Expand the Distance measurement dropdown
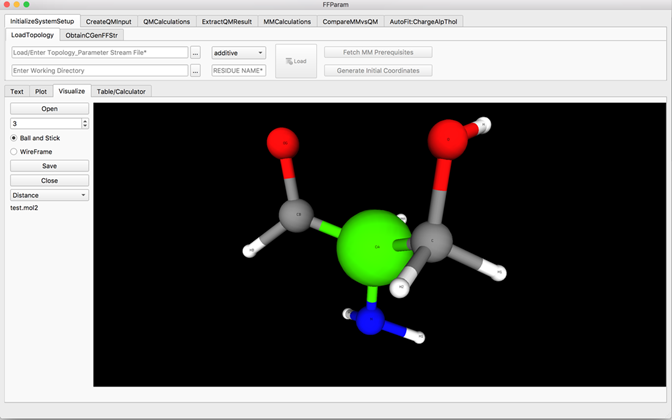This screenshot has height=420, width=672. pyautogui.click(x=49, y=195)
